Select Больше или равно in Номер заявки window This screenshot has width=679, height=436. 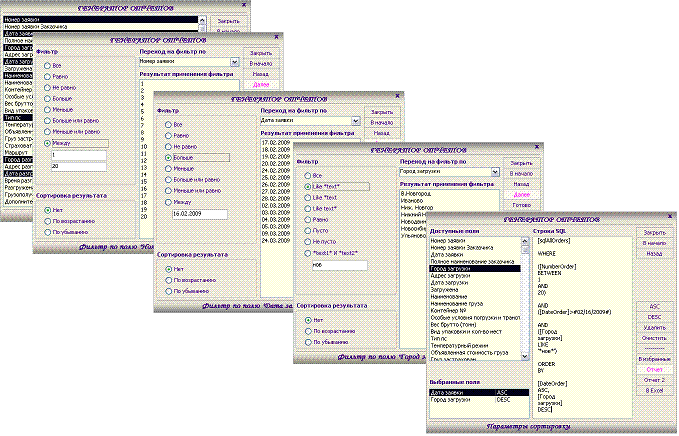47,121
